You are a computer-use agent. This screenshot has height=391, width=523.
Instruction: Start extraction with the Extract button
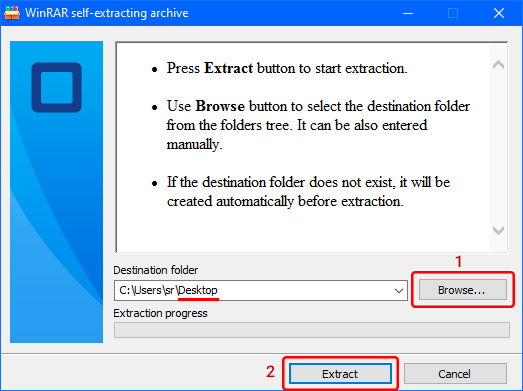point(340,374)
